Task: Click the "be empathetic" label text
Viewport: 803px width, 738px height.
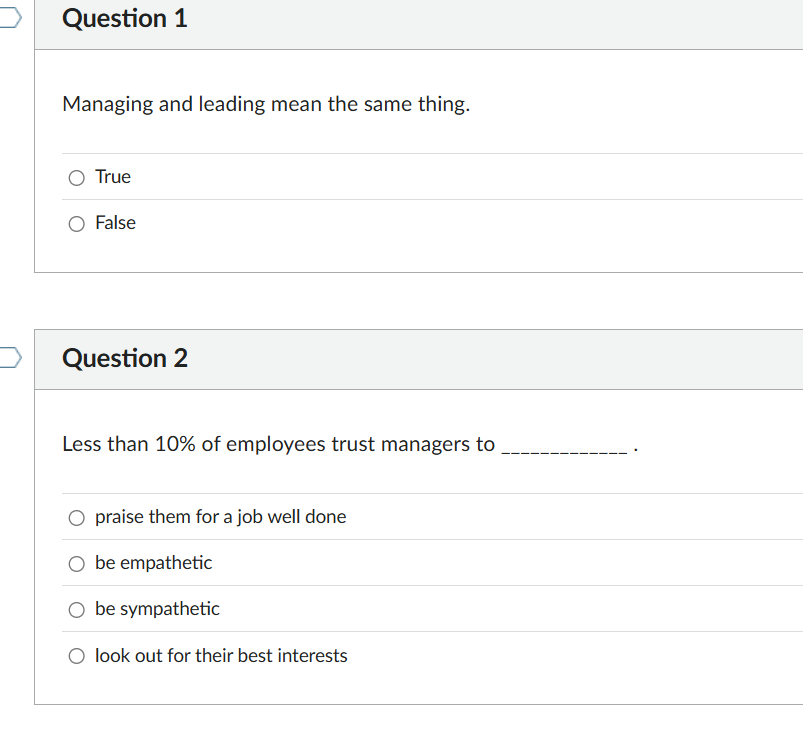Action: coord(153,563)
